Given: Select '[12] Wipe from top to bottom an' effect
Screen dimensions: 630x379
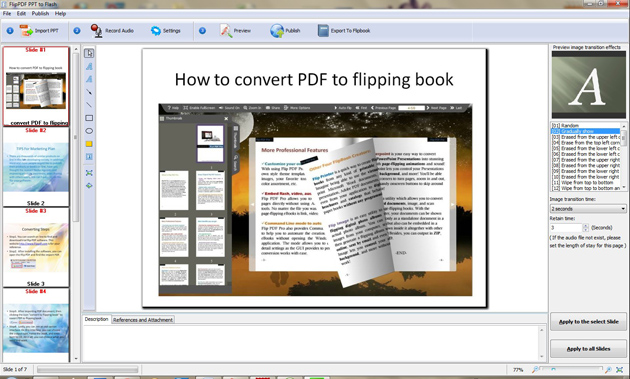Looking at the screenshot, I should (585, 188).
